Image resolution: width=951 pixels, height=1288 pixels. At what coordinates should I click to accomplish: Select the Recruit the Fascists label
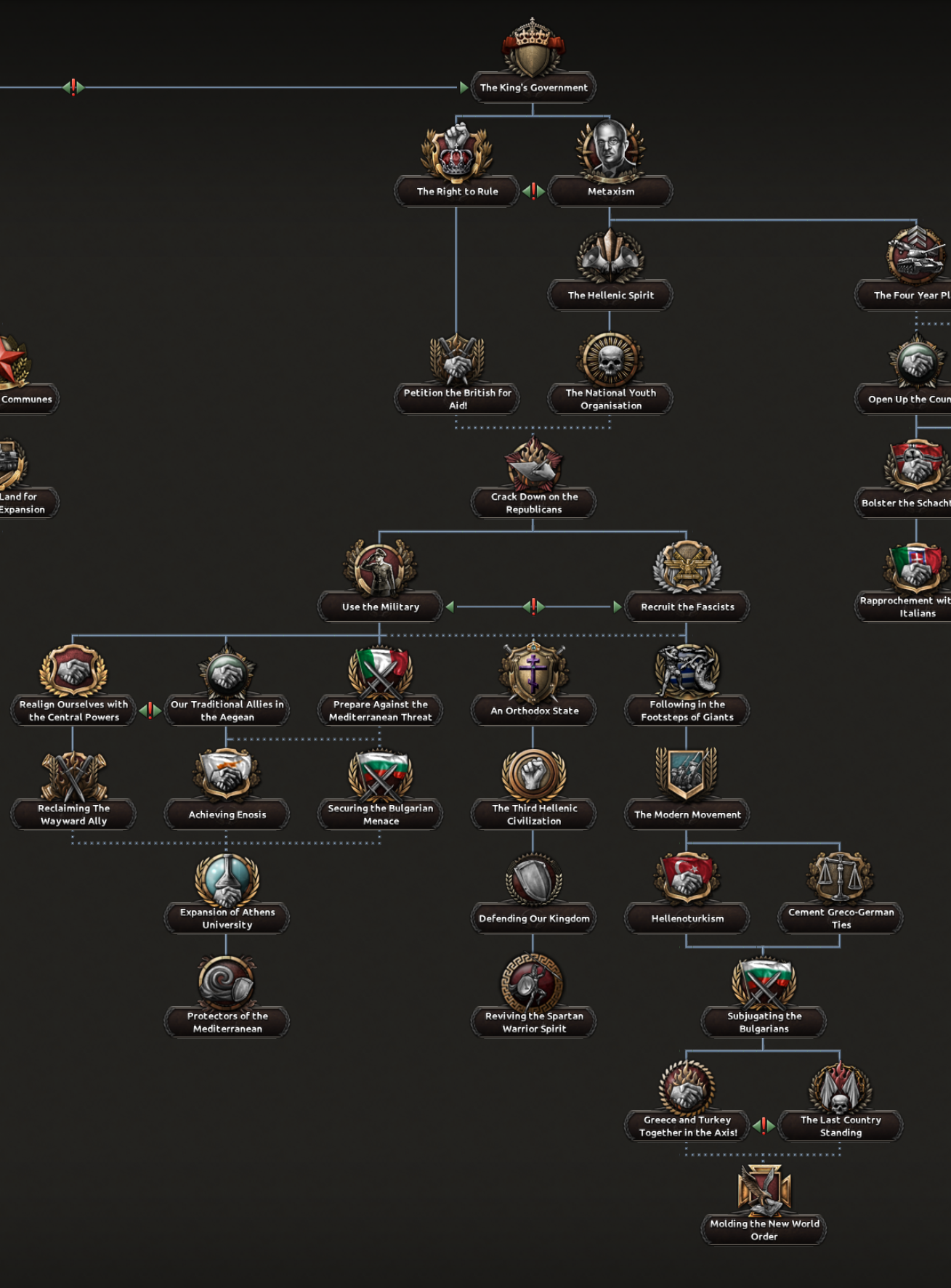(687, 607)
